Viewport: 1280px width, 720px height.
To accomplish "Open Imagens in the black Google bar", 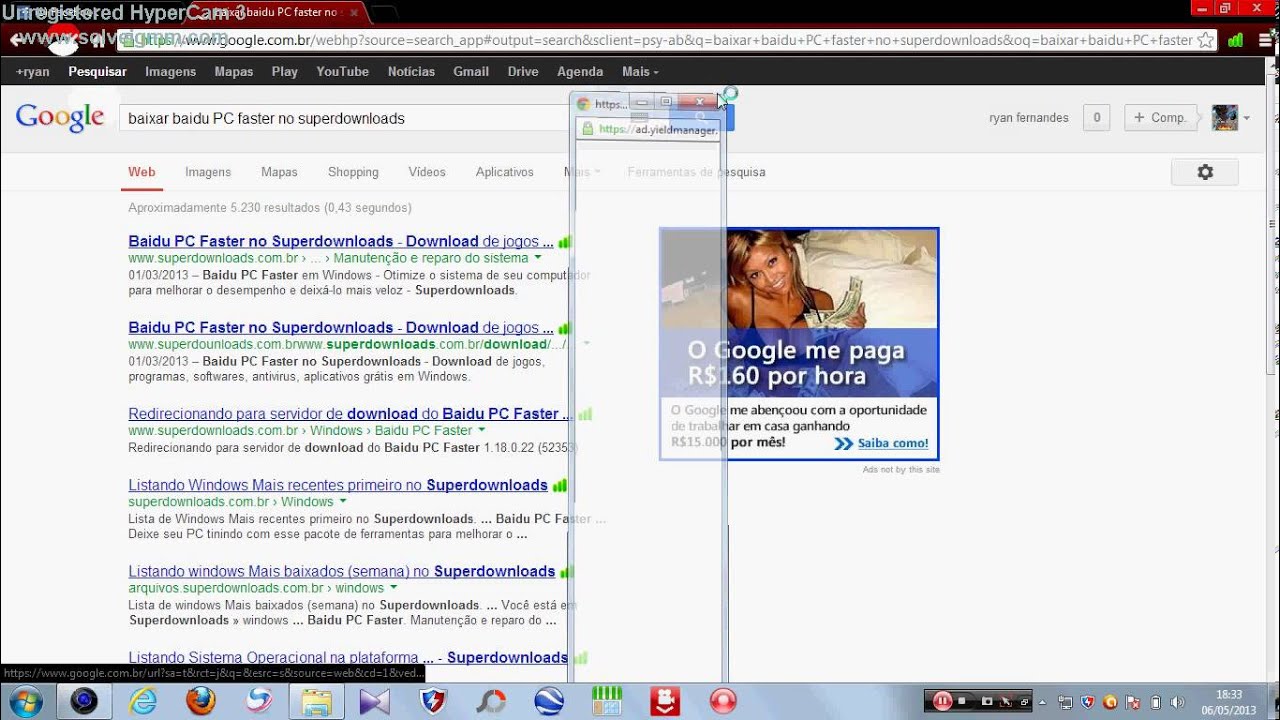I will pos(170,72).
